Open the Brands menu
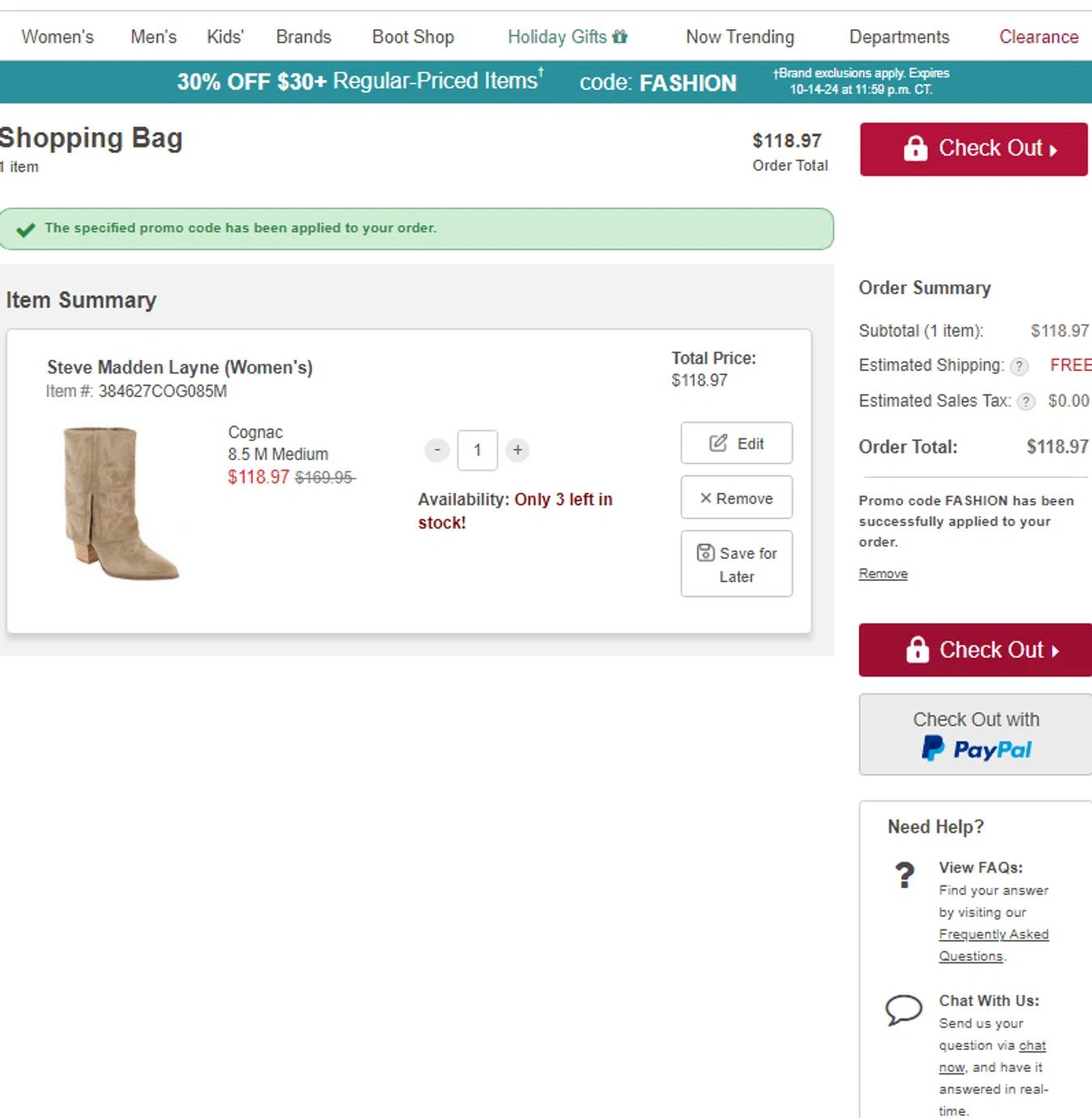The height and width of the screenshot is (1118, 1092). (304, 37)
